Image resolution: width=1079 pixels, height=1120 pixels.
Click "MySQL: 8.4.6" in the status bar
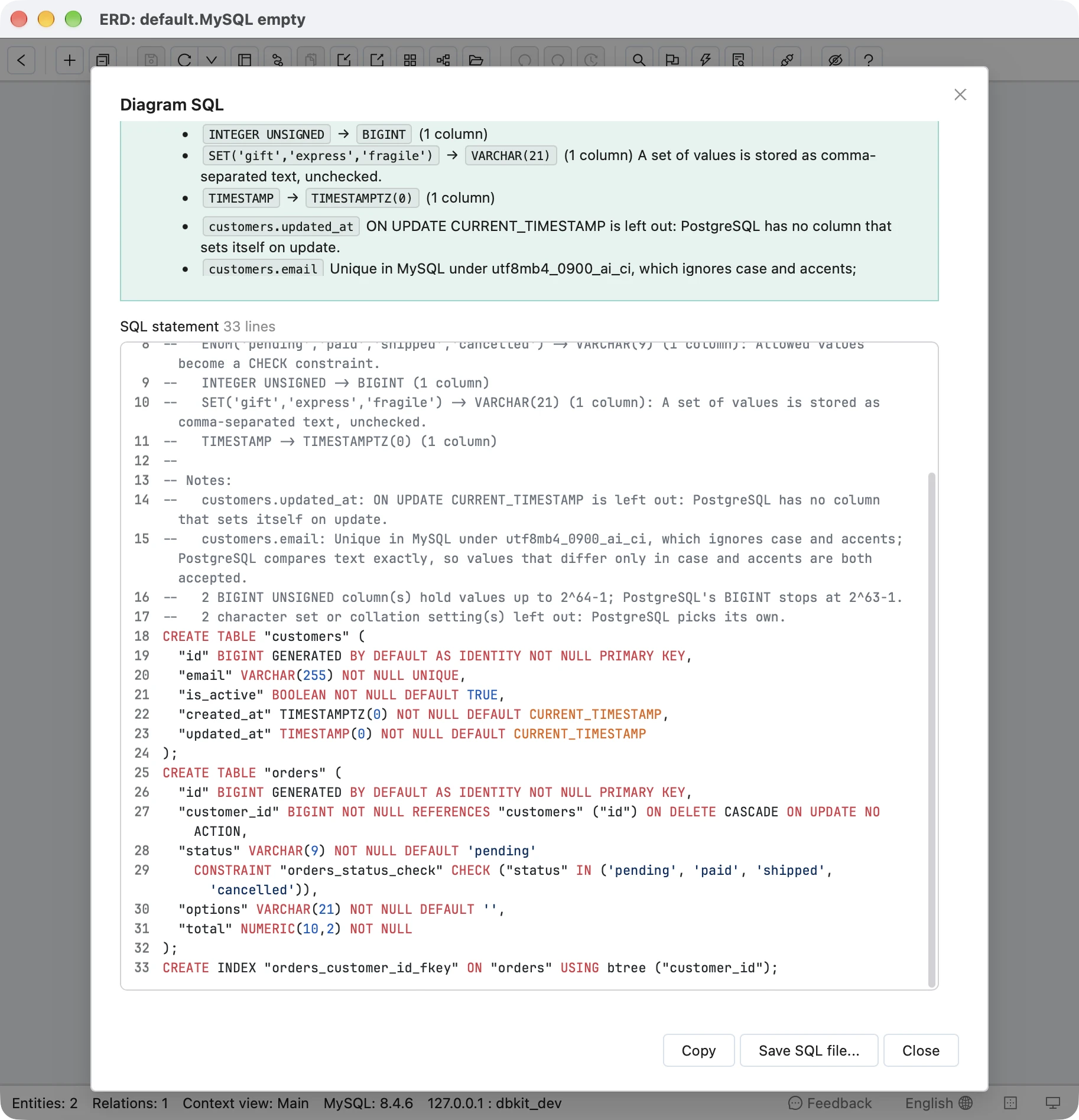[x=368, y=1103]
